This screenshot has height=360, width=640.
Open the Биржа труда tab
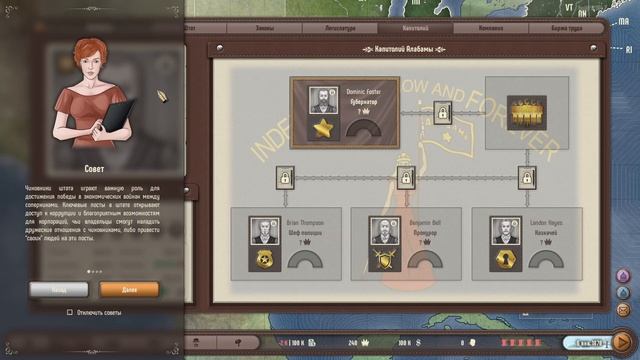(566, 28)
